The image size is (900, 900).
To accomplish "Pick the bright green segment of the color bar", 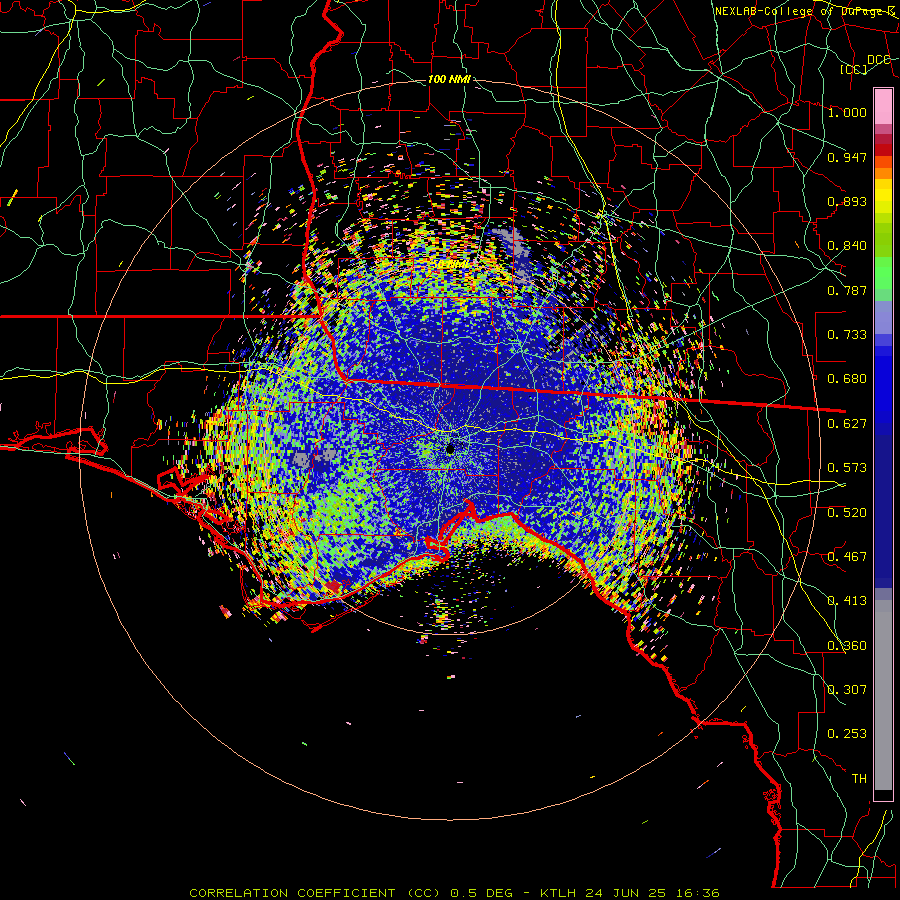I will tap(883, 273).
